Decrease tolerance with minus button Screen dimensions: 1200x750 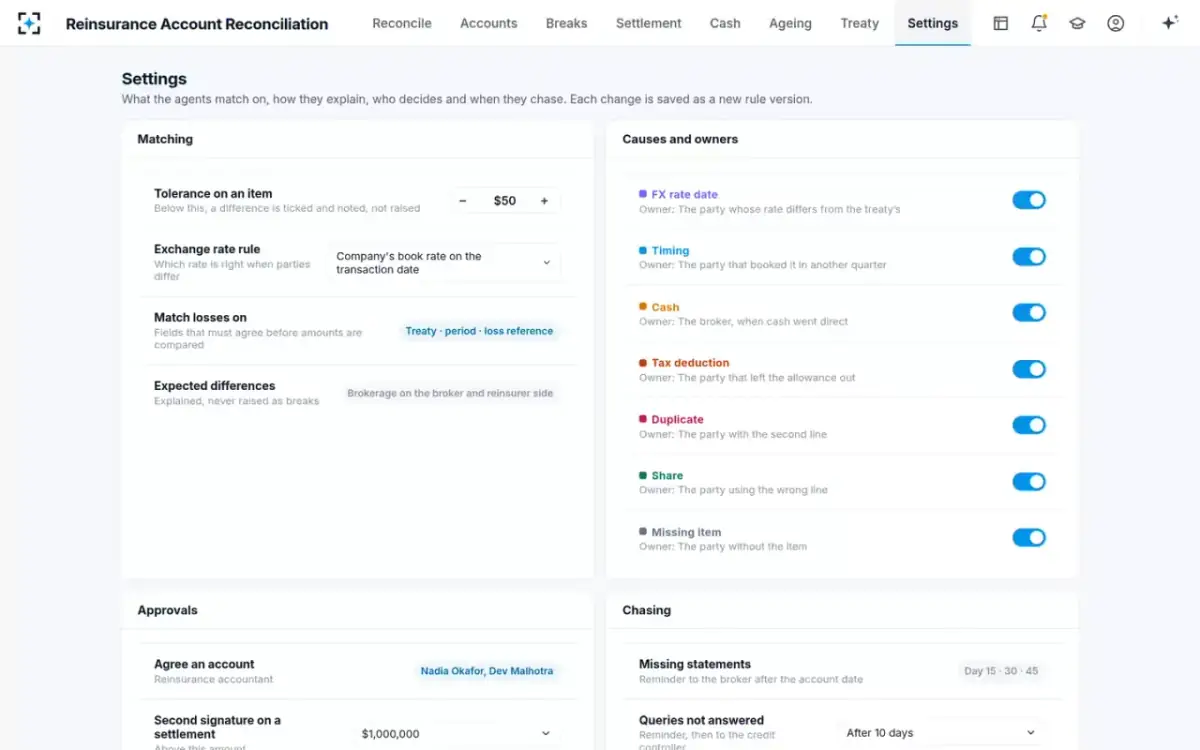click(463, 201)
